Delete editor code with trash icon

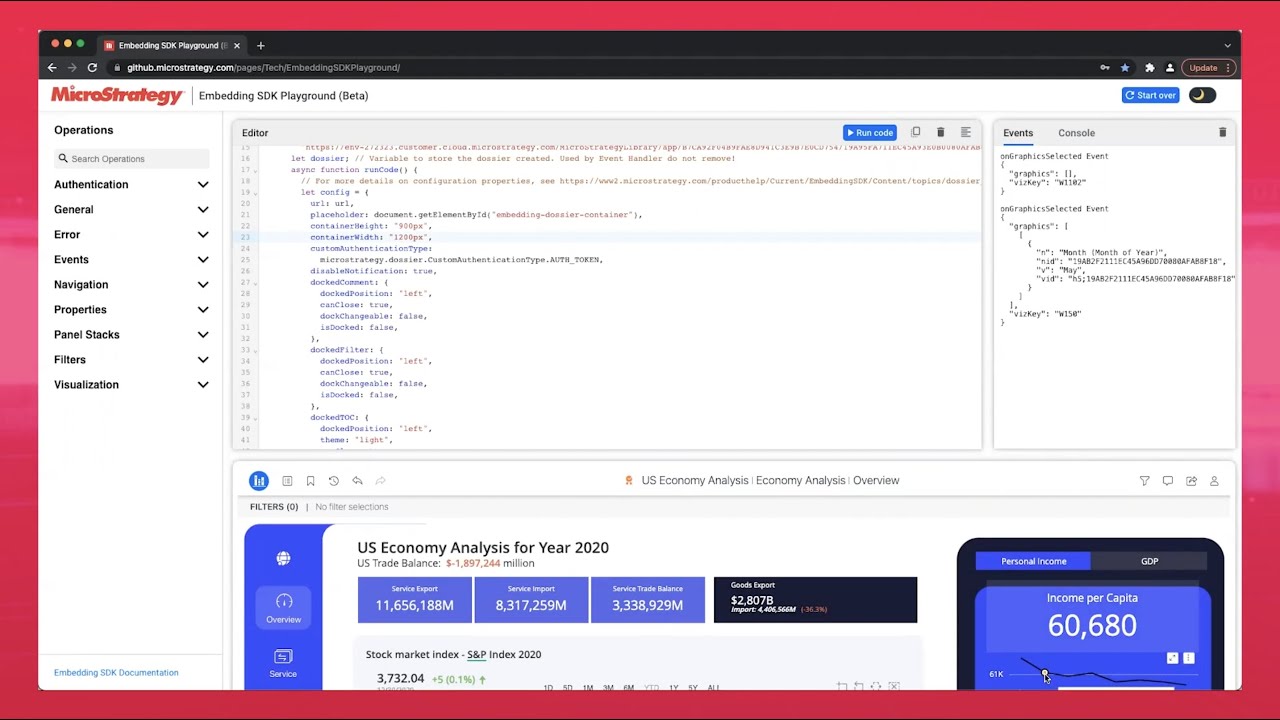(x=940, y=132)
